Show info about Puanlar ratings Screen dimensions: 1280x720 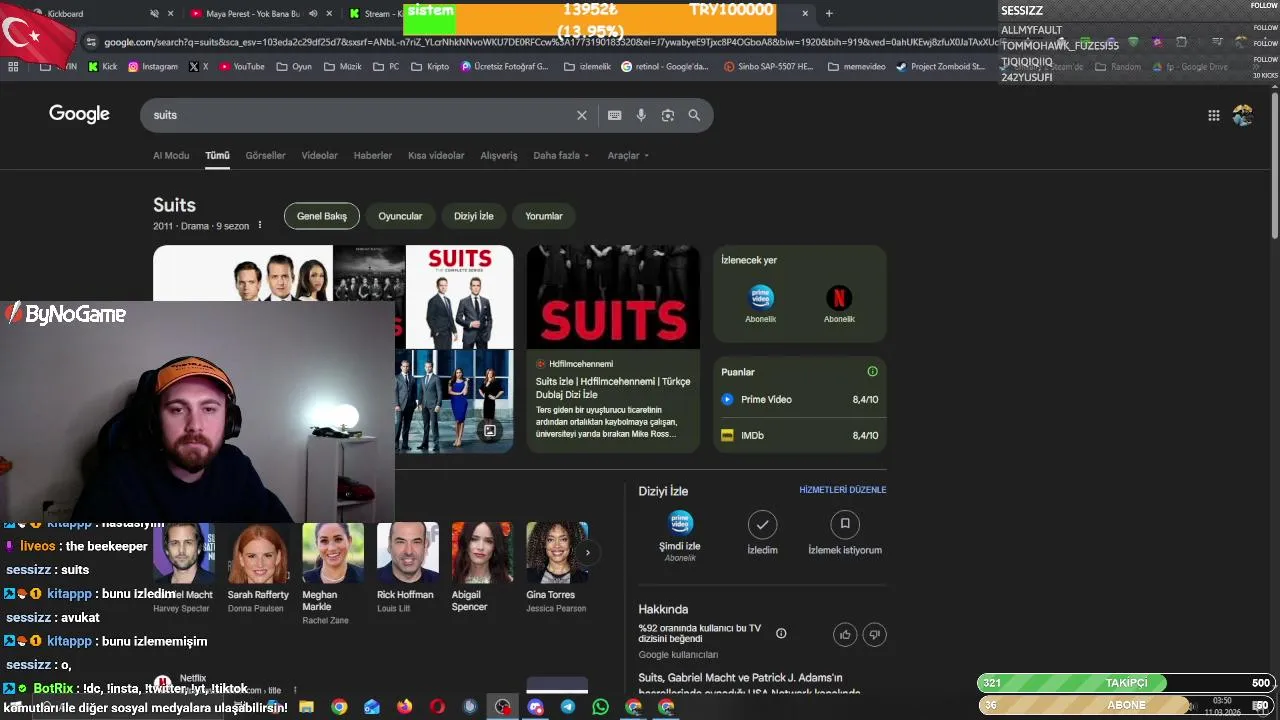coord(872,372)
